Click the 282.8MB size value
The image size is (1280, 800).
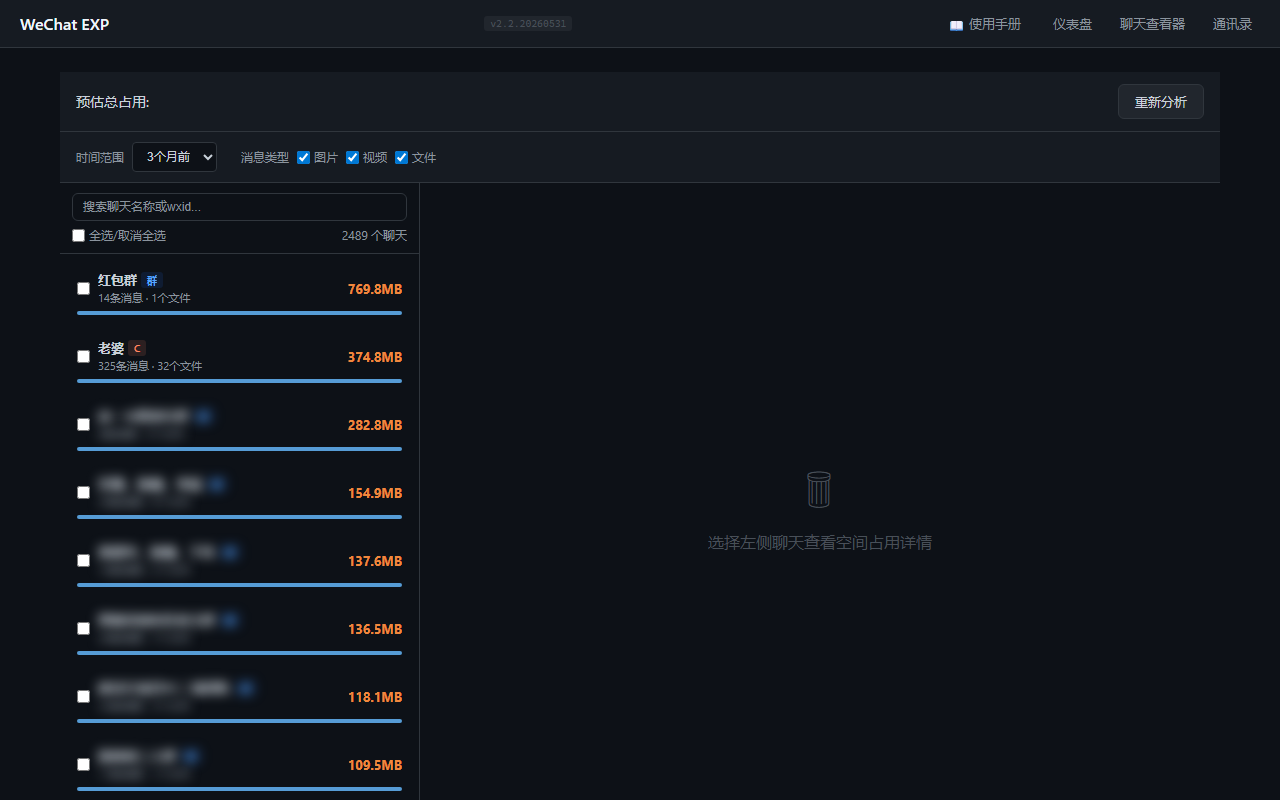375,425
